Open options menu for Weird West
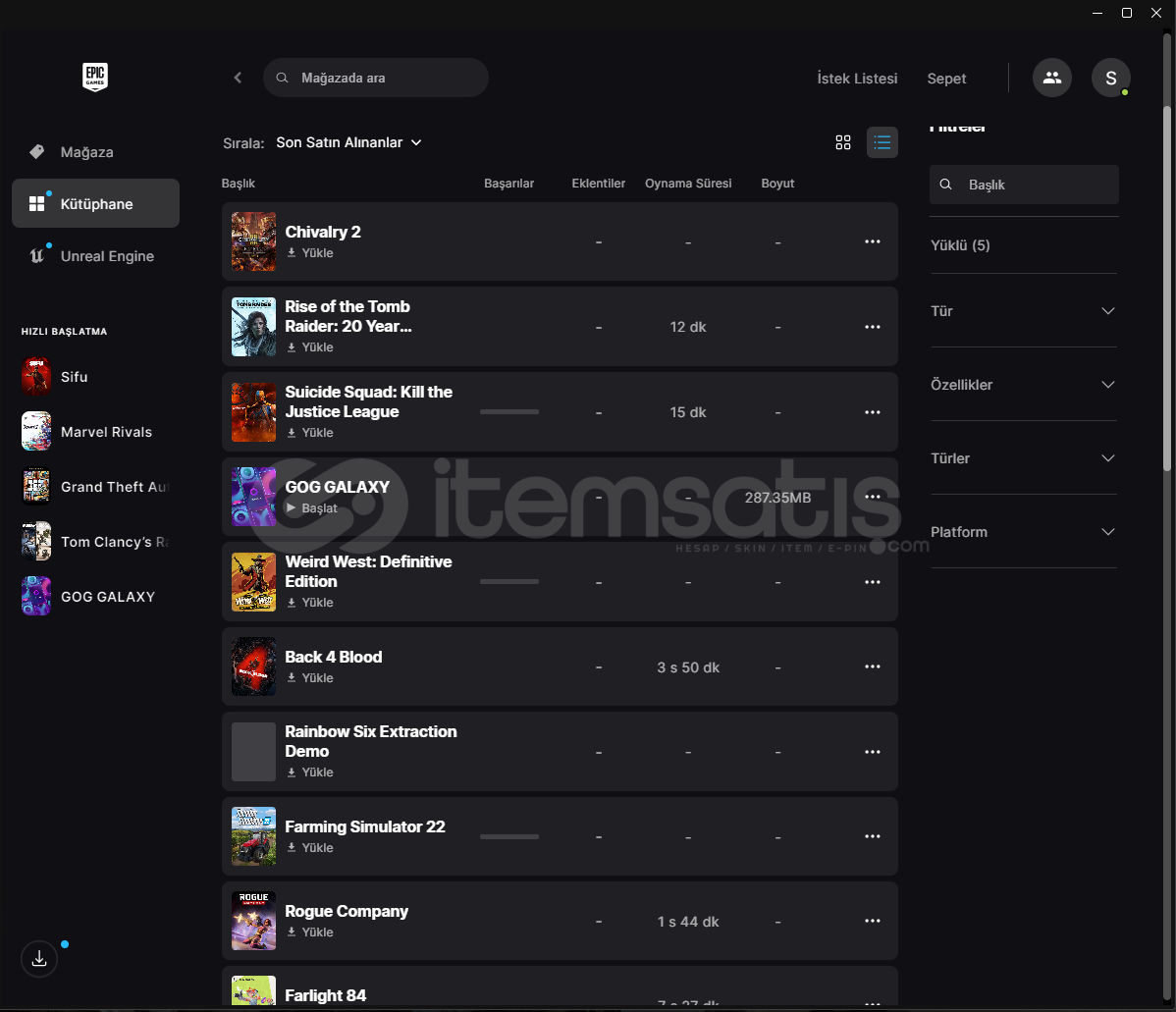The width and height of the screenshot is (1176, 1012). tap(873, 582)
